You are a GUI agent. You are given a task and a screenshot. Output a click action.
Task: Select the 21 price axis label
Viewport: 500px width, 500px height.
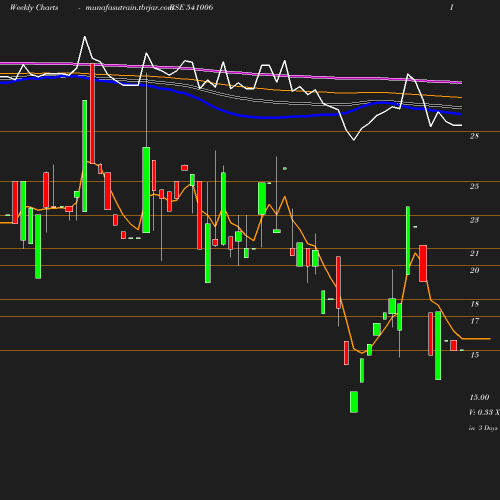[x=474, y=253]
